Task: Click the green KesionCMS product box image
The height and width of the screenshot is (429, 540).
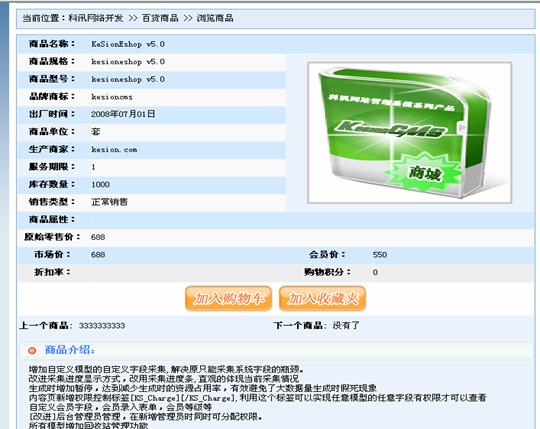Action: click(409, 133)
